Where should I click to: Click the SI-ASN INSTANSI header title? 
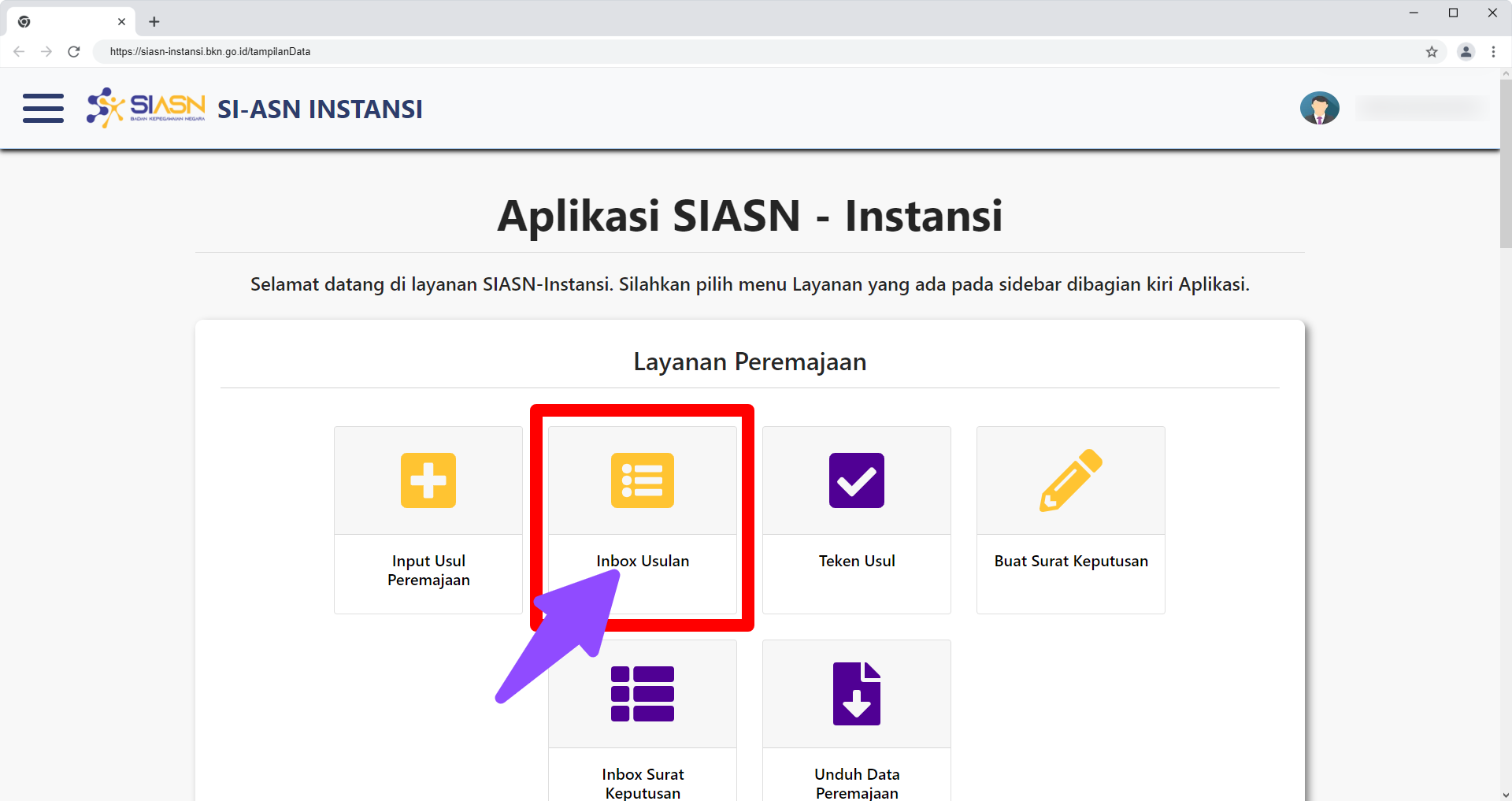tap(320, 109)
